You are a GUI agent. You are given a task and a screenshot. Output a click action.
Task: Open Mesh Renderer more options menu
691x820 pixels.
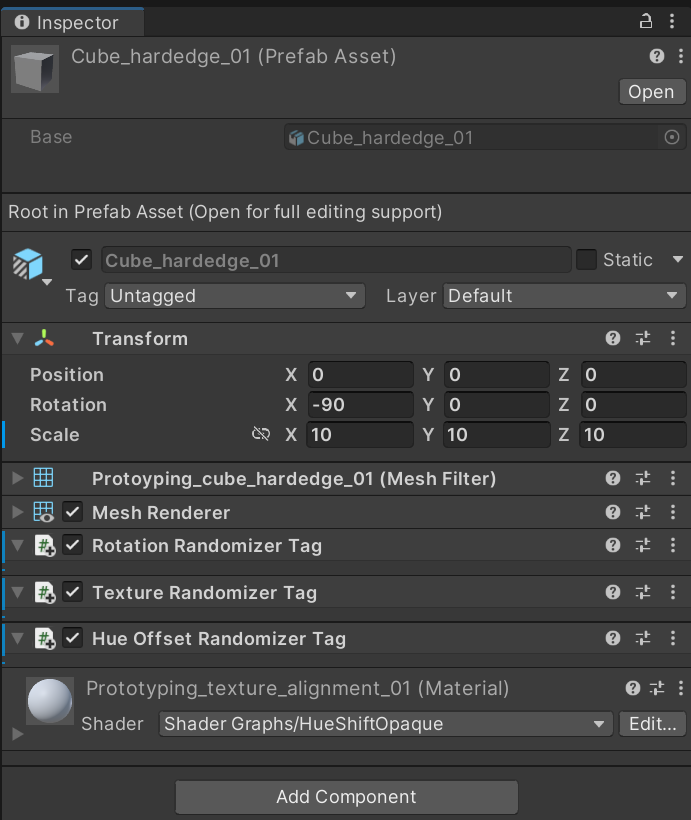tap(673, 513)
